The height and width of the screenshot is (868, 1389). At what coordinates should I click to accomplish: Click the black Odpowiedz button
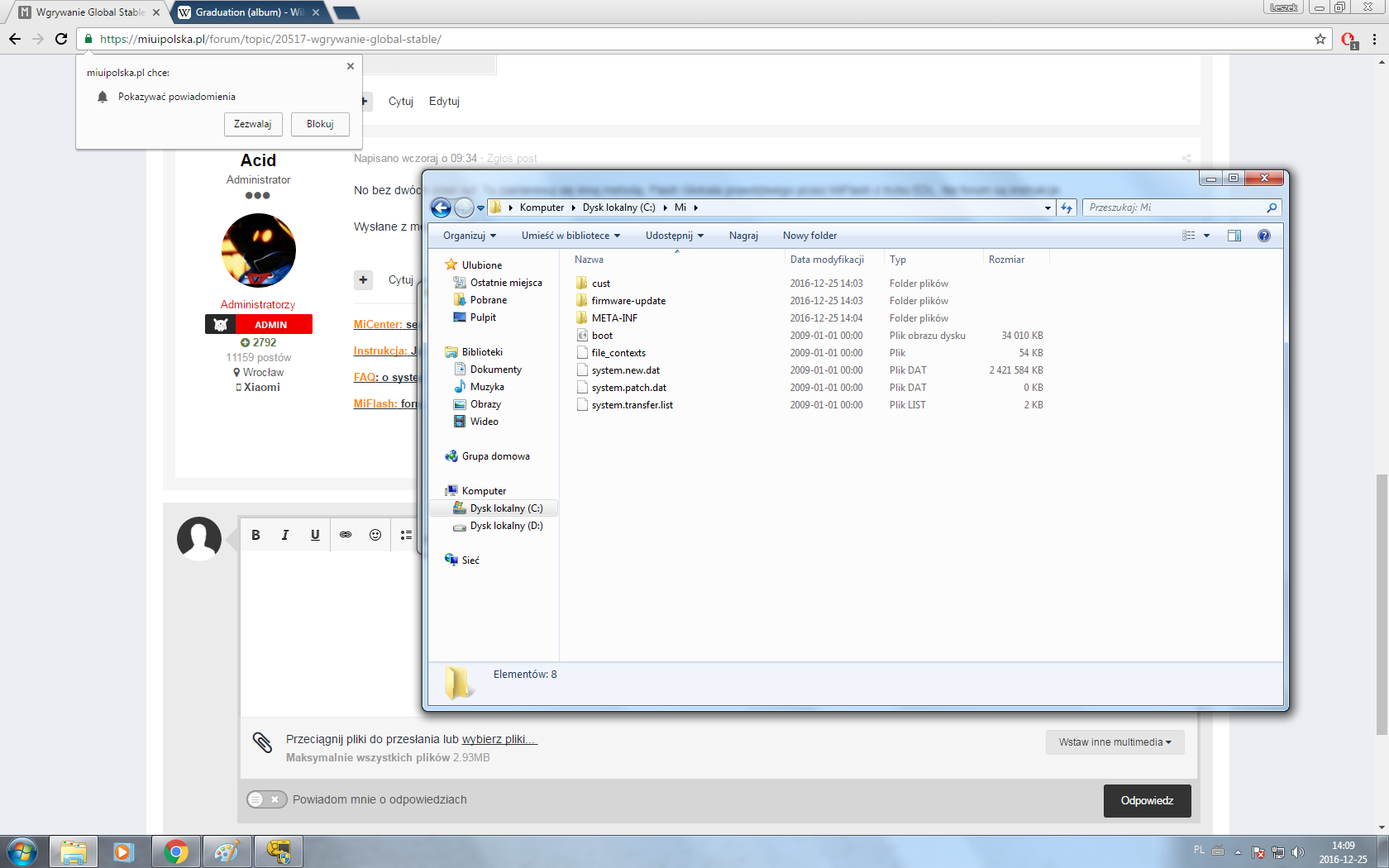coord(1147,800)
